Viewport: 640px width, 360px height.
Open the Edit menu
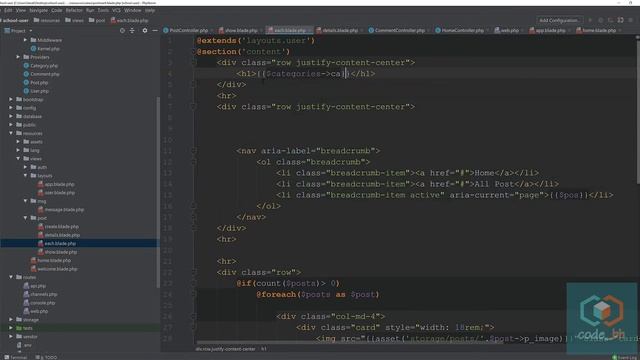pos(8,10)
